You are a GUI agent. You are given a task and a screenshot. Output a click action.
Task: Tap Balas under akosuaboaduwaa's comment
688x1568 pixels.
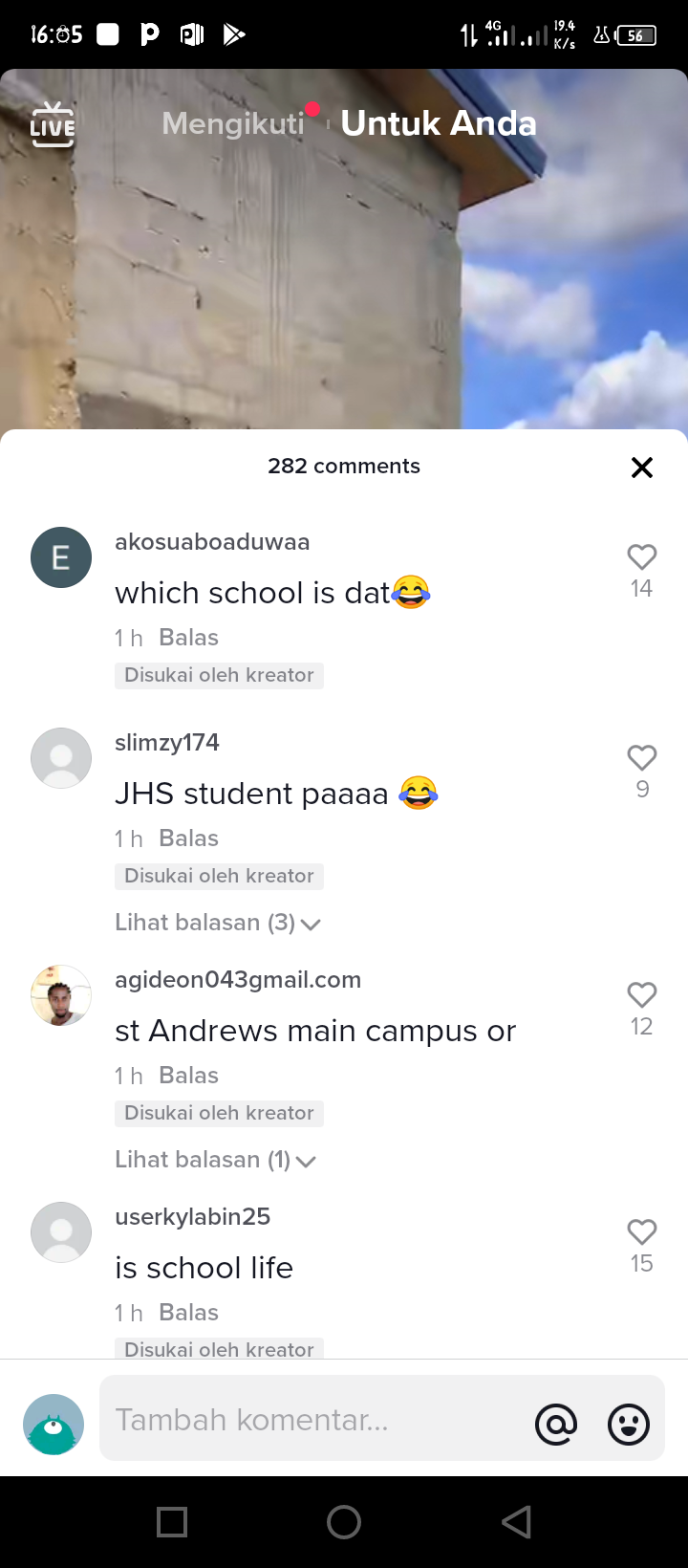[189, 638]
